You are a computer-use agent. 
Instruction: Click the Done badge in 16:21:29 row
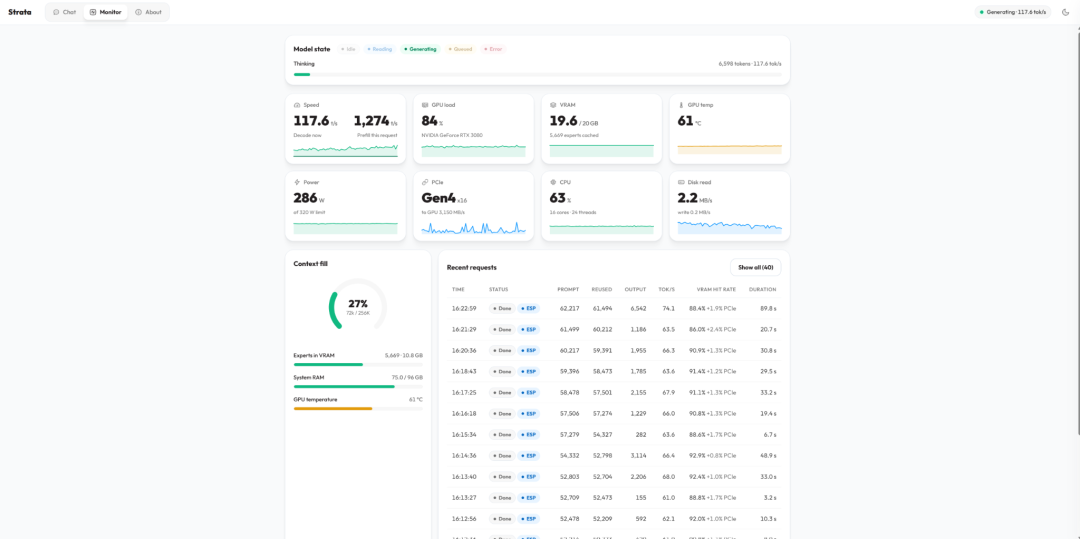coord(502,329)
